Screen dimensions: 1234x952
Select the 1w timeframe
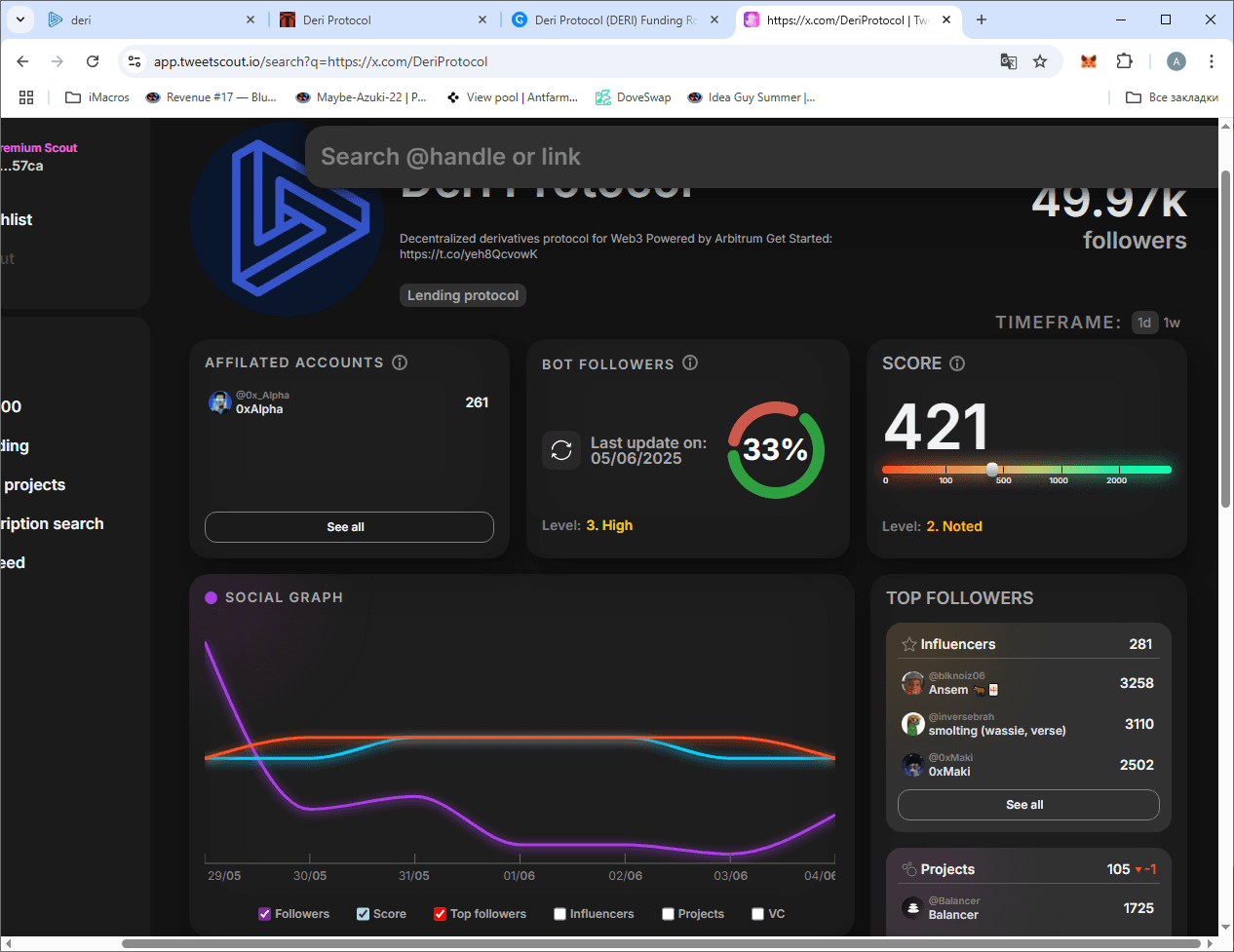tap(1172, 323)
